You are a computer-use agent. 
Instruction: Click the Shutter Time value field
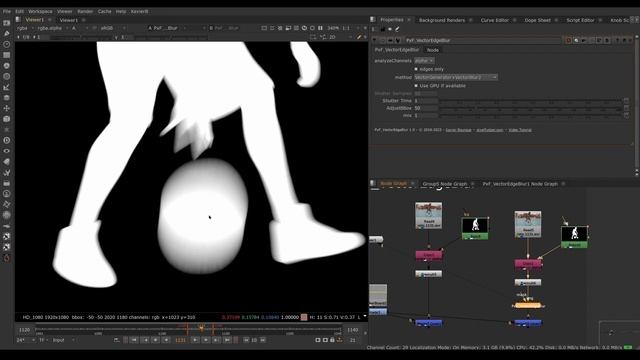(425, 100)
